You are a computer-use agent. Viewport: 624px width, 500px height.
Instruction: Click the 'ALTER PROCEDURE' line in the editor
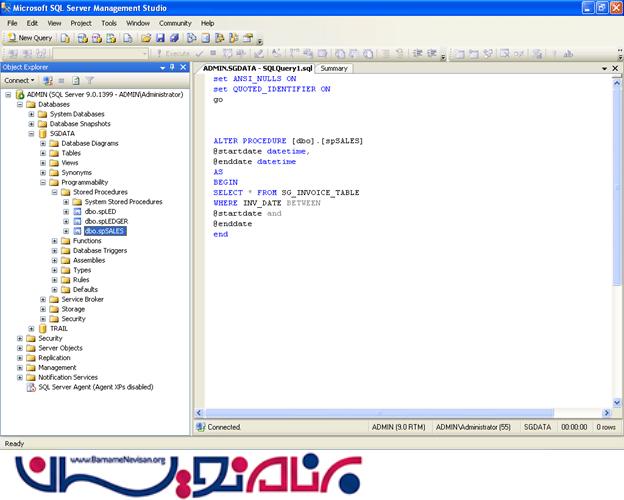[288, 141]
